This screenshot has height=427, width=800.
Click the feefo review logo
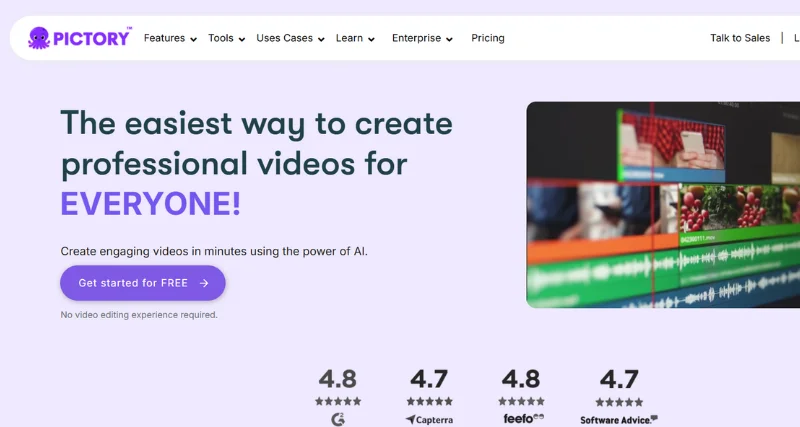523,419
